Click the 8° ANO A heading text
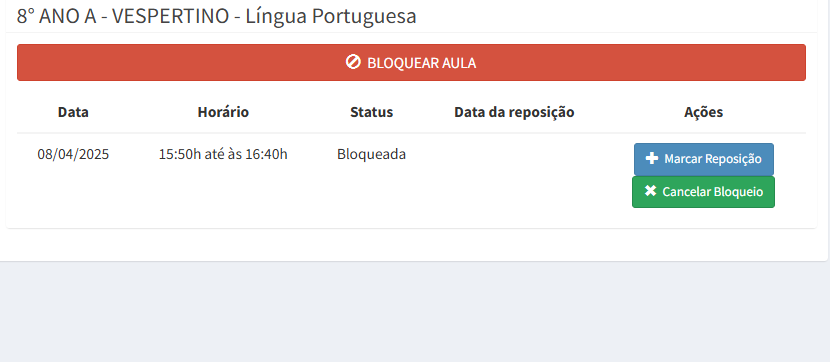This screenshot has height=362, width=830. 57,16
